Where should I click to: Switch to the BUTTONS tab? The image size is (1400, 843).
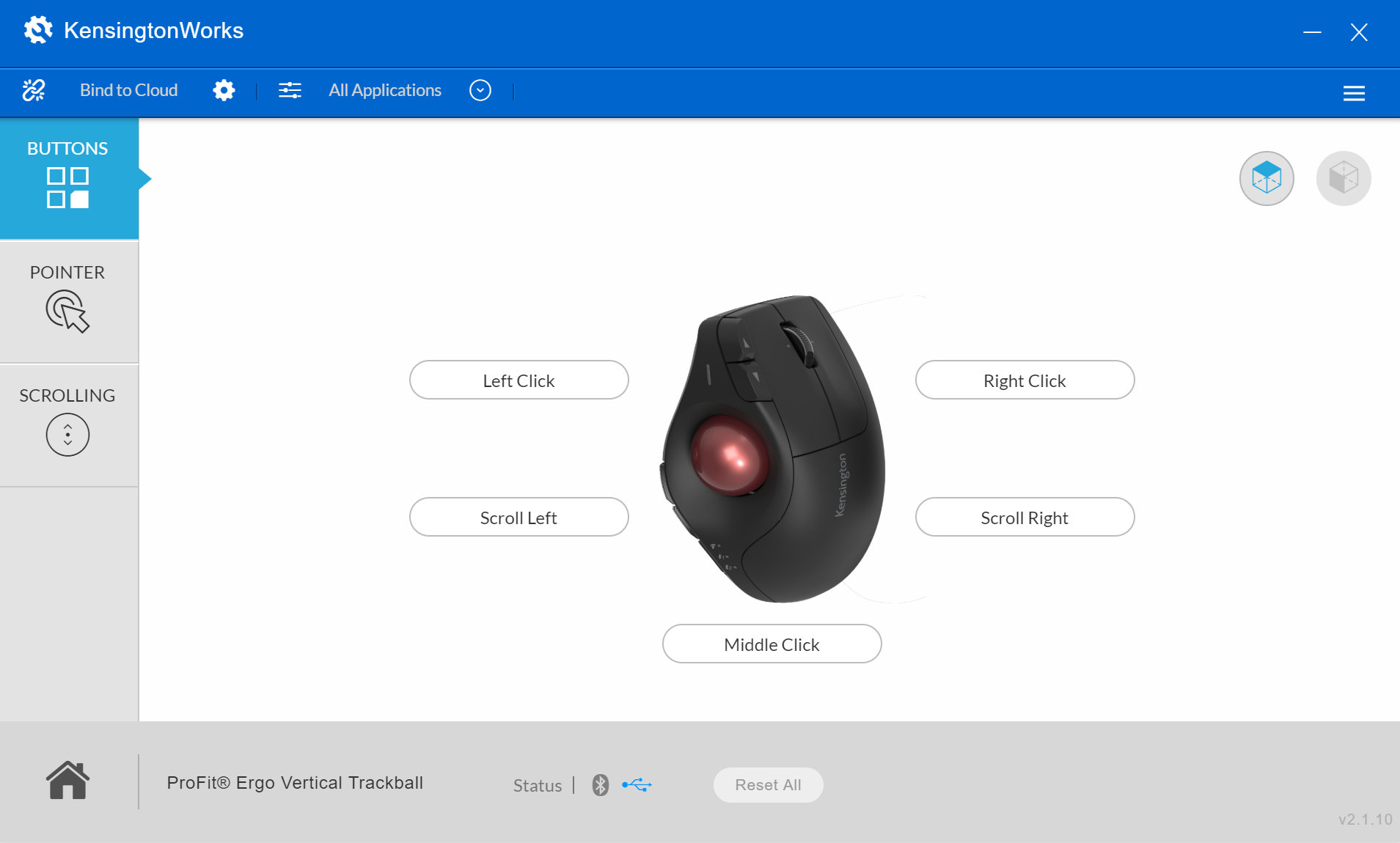click(69, 178)
